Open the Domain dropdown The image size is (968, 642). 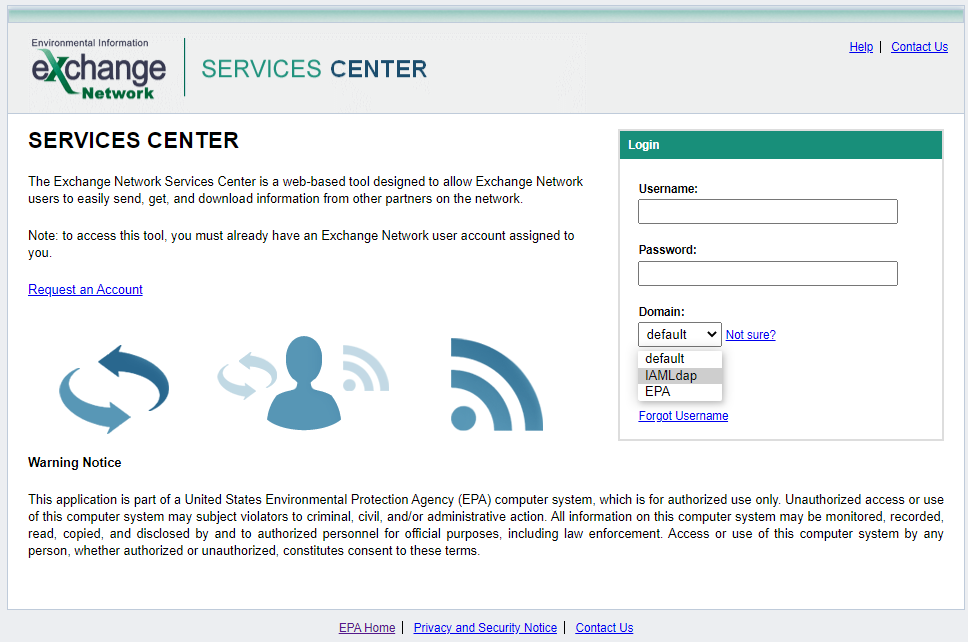(x=680, y=335)
